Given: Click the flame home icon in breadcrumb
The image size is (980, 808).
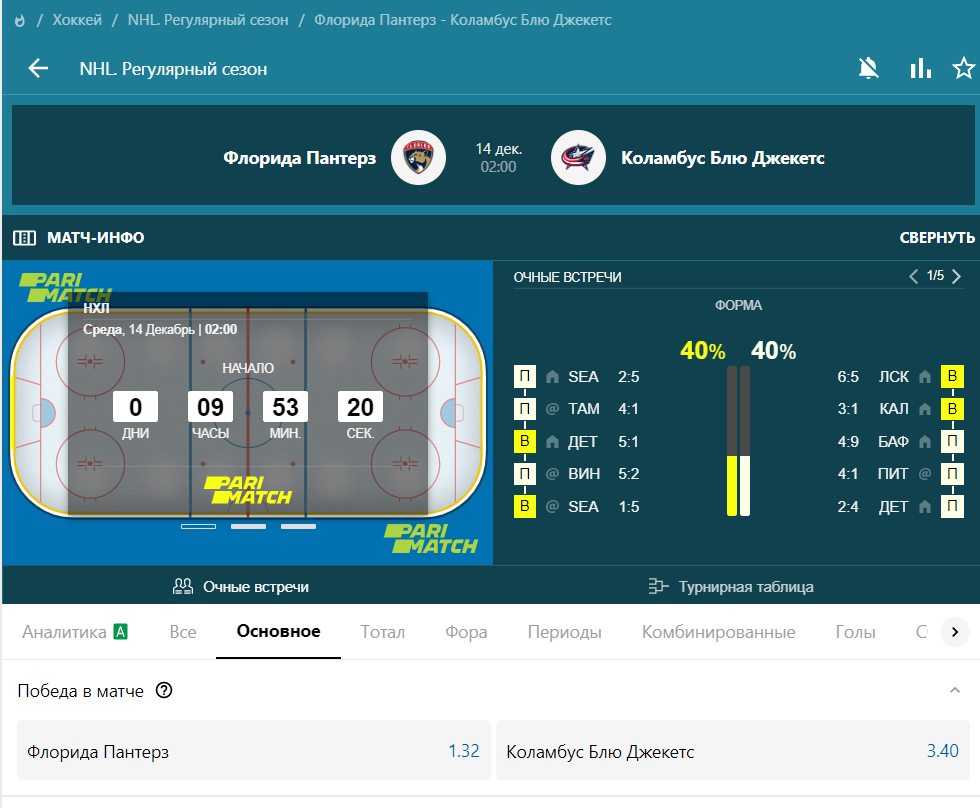Looking at the screenshot, I should 19,21.
